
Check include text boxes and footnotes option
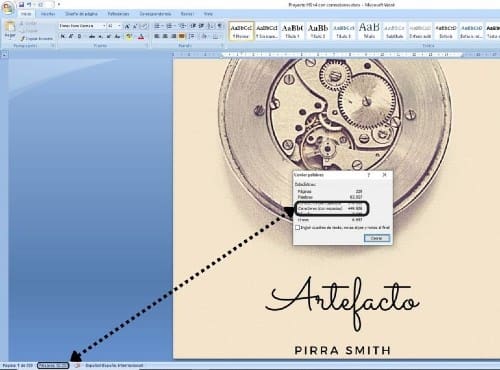[x=298, y=228]
